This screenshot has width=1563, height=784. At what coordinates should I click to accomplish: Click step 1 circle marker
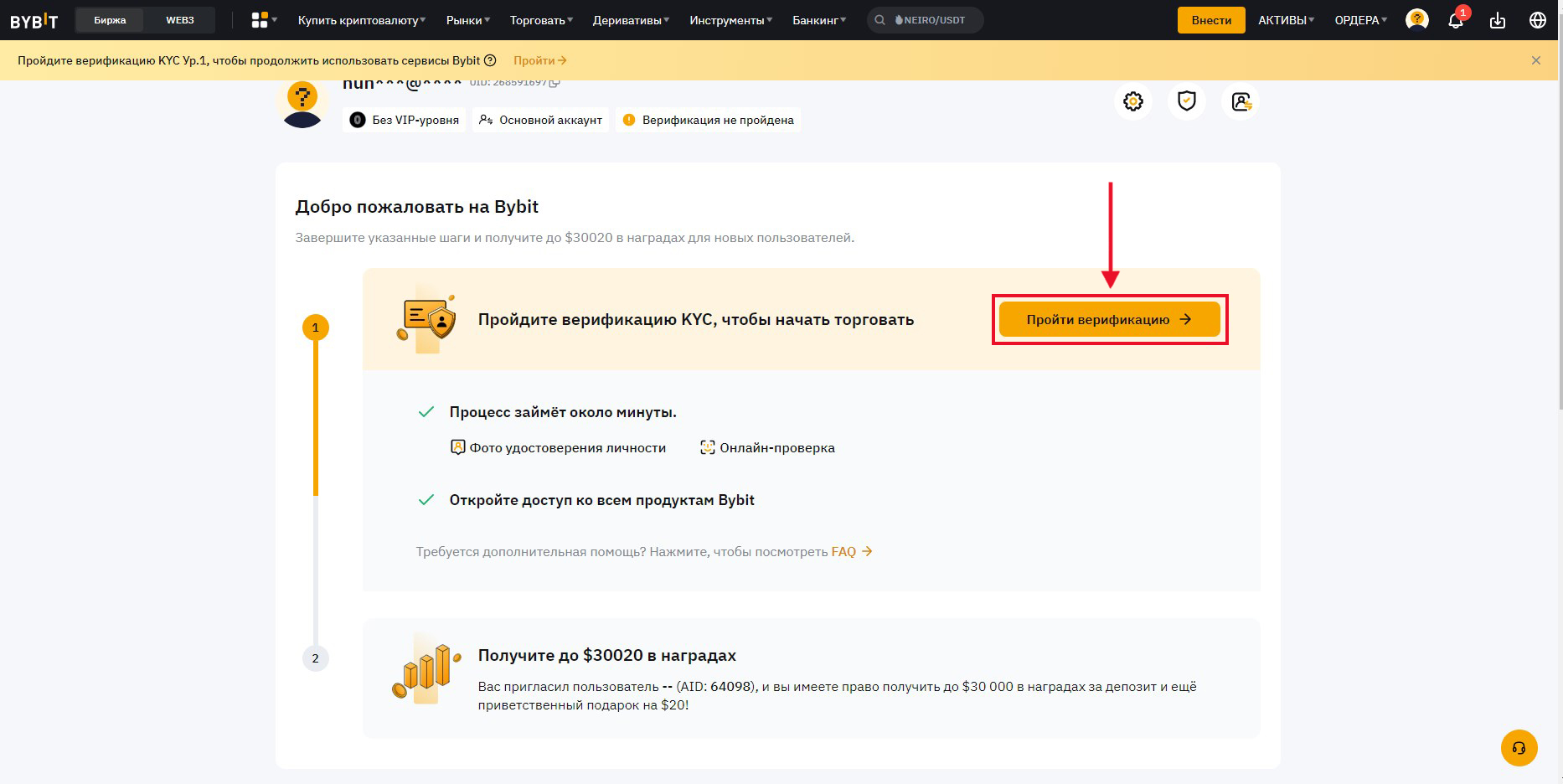(316, 328)
